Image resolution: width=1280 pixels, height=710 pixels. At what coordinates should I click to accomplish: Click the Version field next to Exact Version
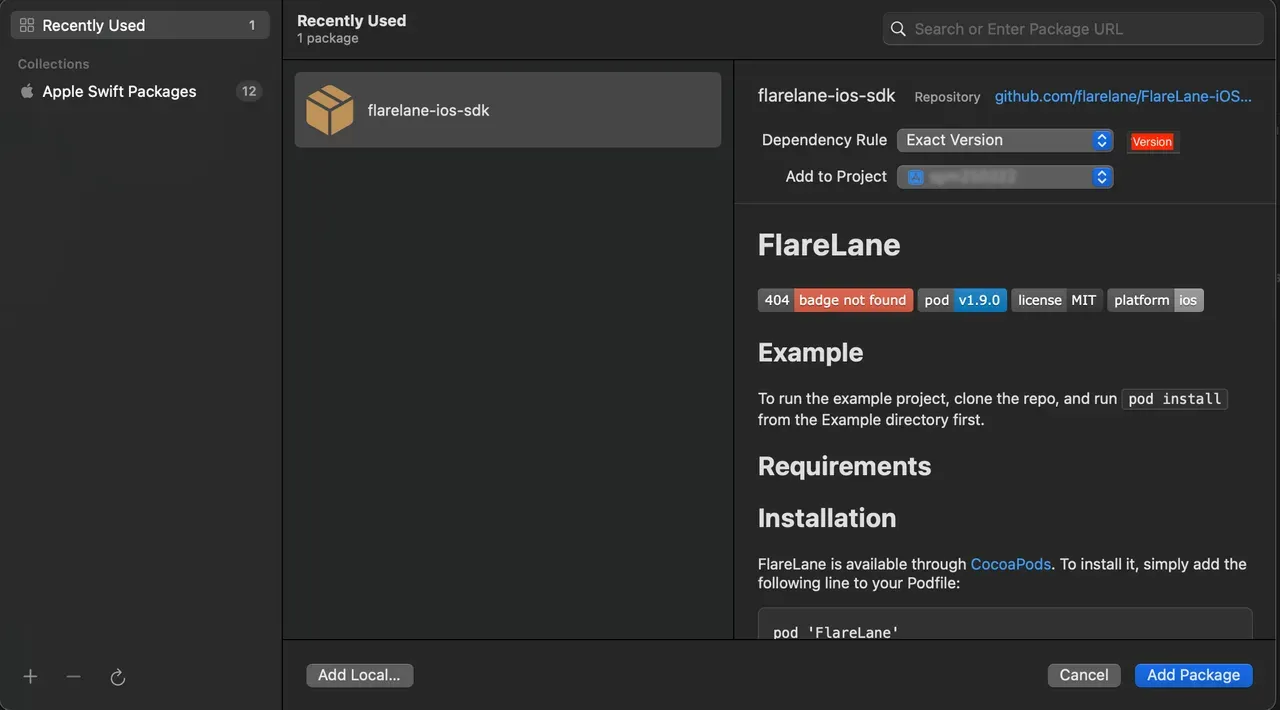(1152, 142)
